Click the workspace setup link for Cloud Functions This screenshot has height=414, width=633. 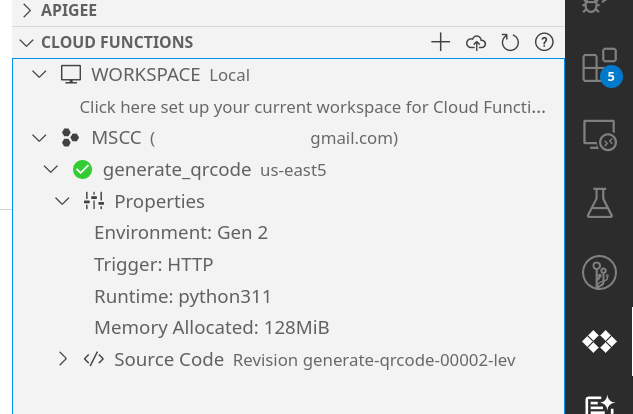pos(312,107)
